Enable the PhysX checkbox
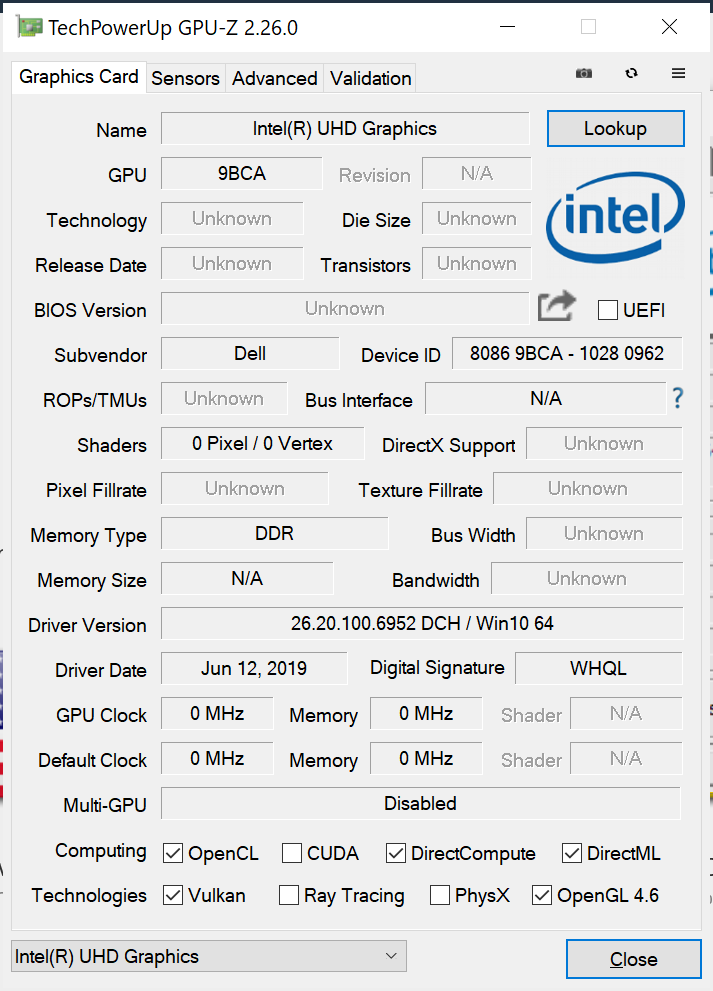 click(439, 895)
